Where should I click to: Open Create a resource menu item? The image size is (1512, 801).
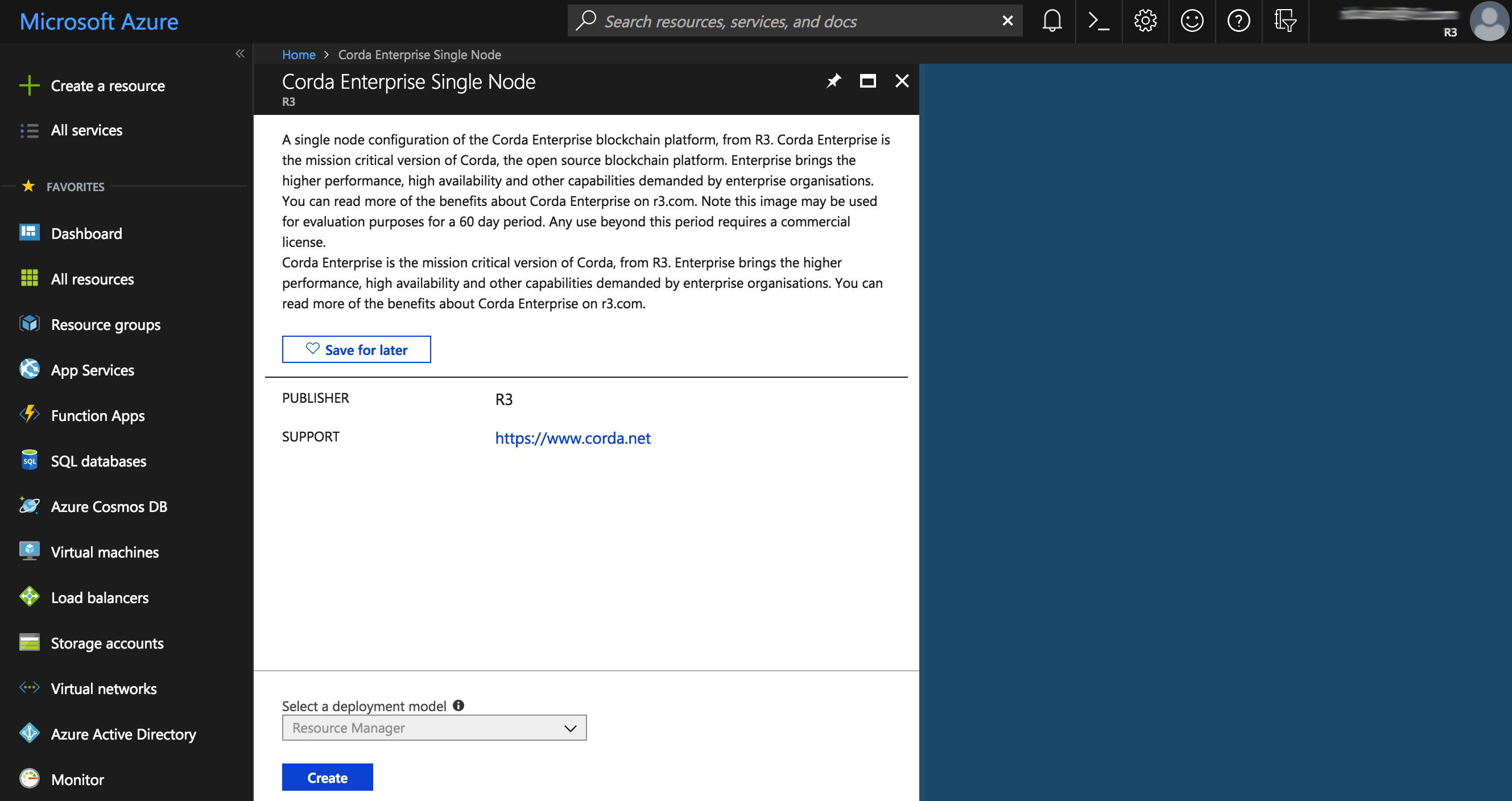click(108, 86)
